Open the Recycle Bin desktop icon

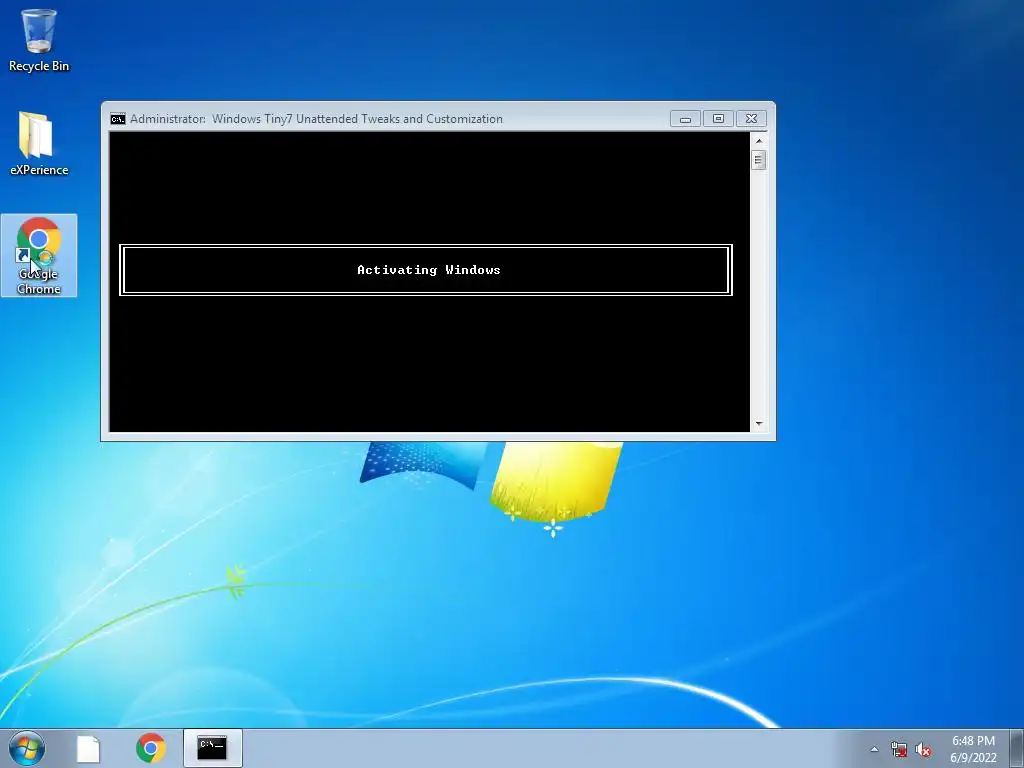(x=39, y=40)
